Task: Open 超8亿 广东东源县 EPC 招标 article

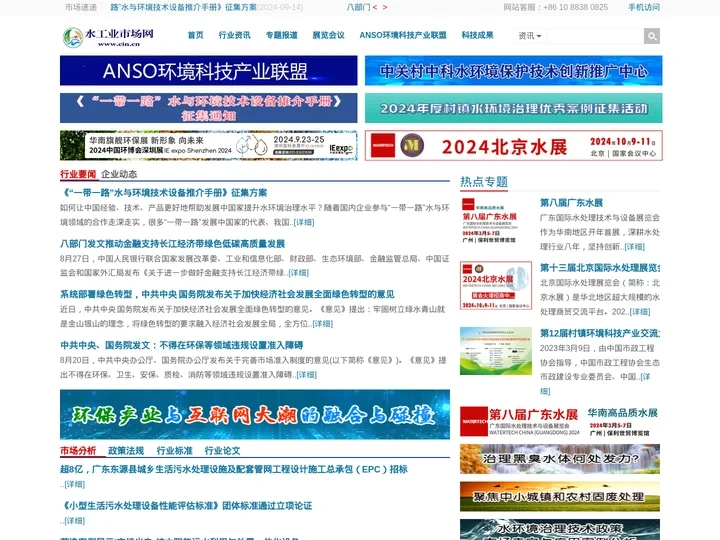Action: [x=234, y=469]
